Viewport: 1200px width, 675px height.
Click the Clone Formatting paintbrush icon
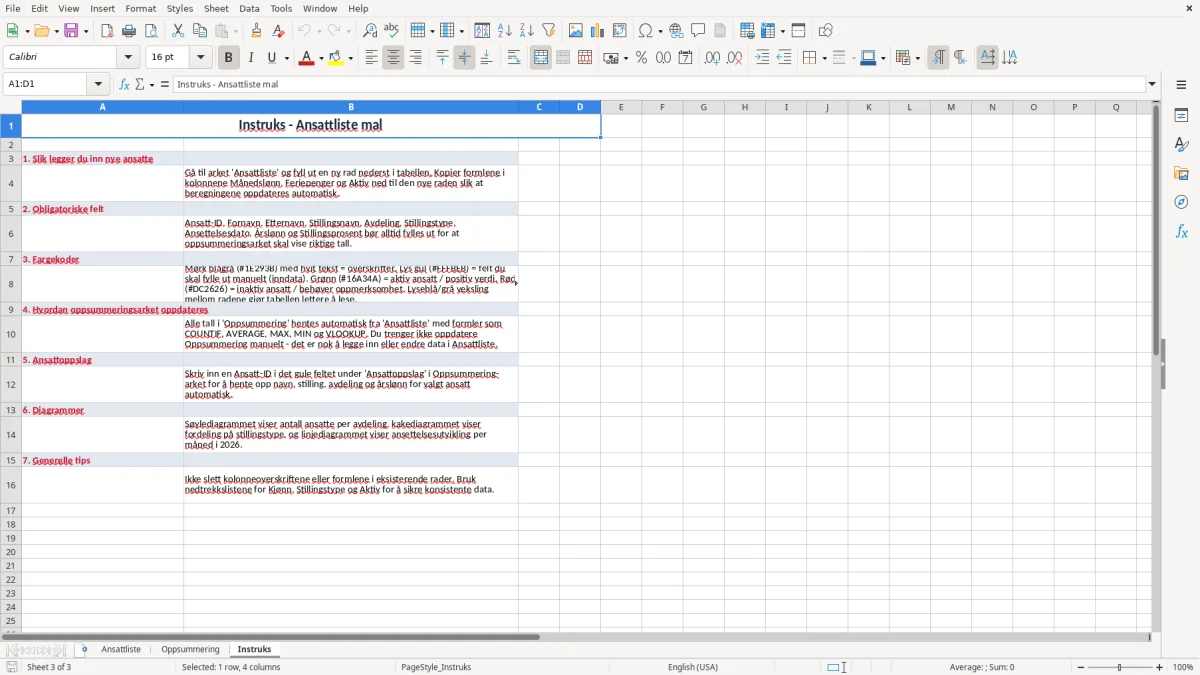pos(257,31)
